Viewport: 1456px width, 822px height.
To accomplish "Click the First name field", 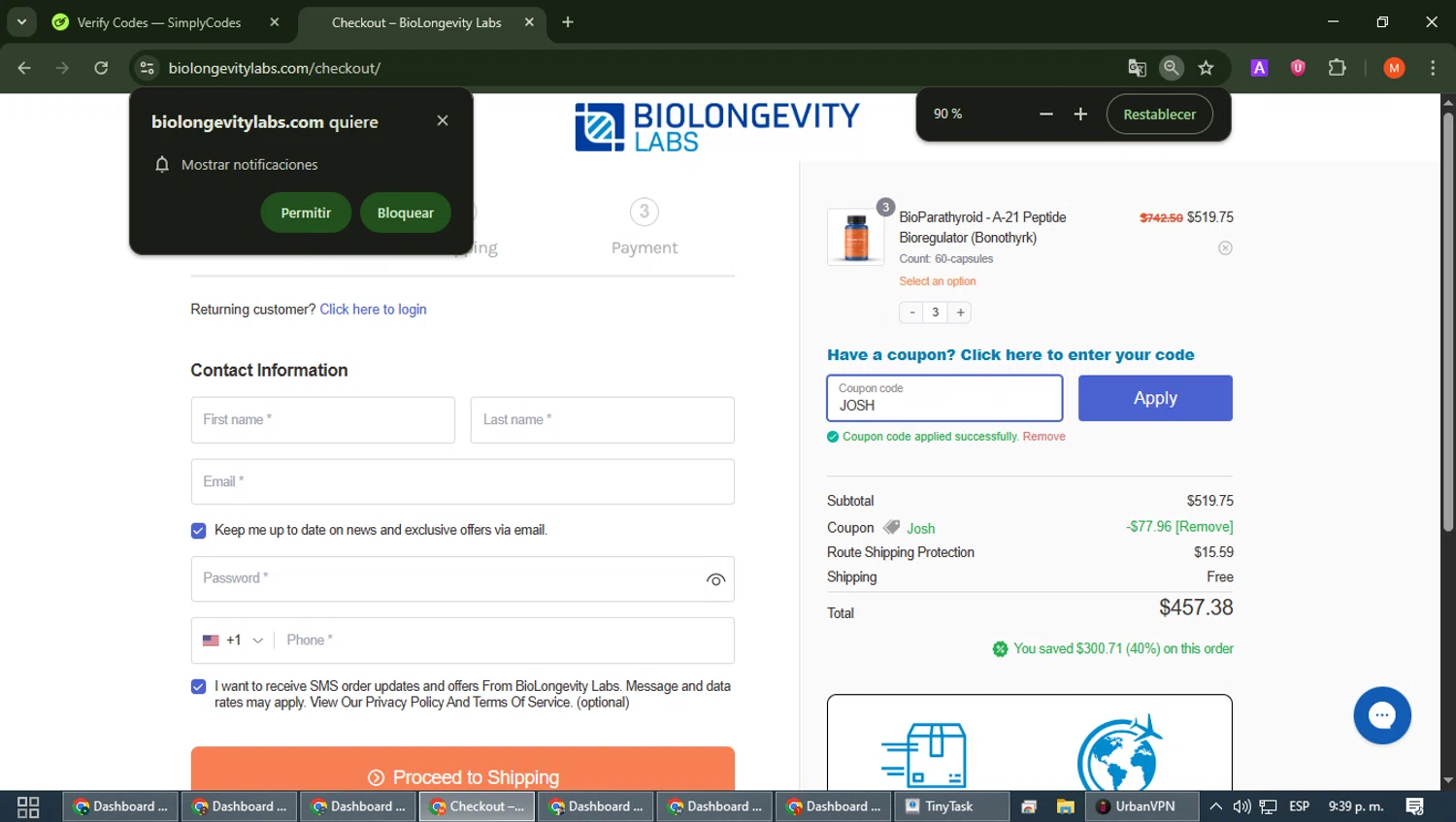I will 323,420.
